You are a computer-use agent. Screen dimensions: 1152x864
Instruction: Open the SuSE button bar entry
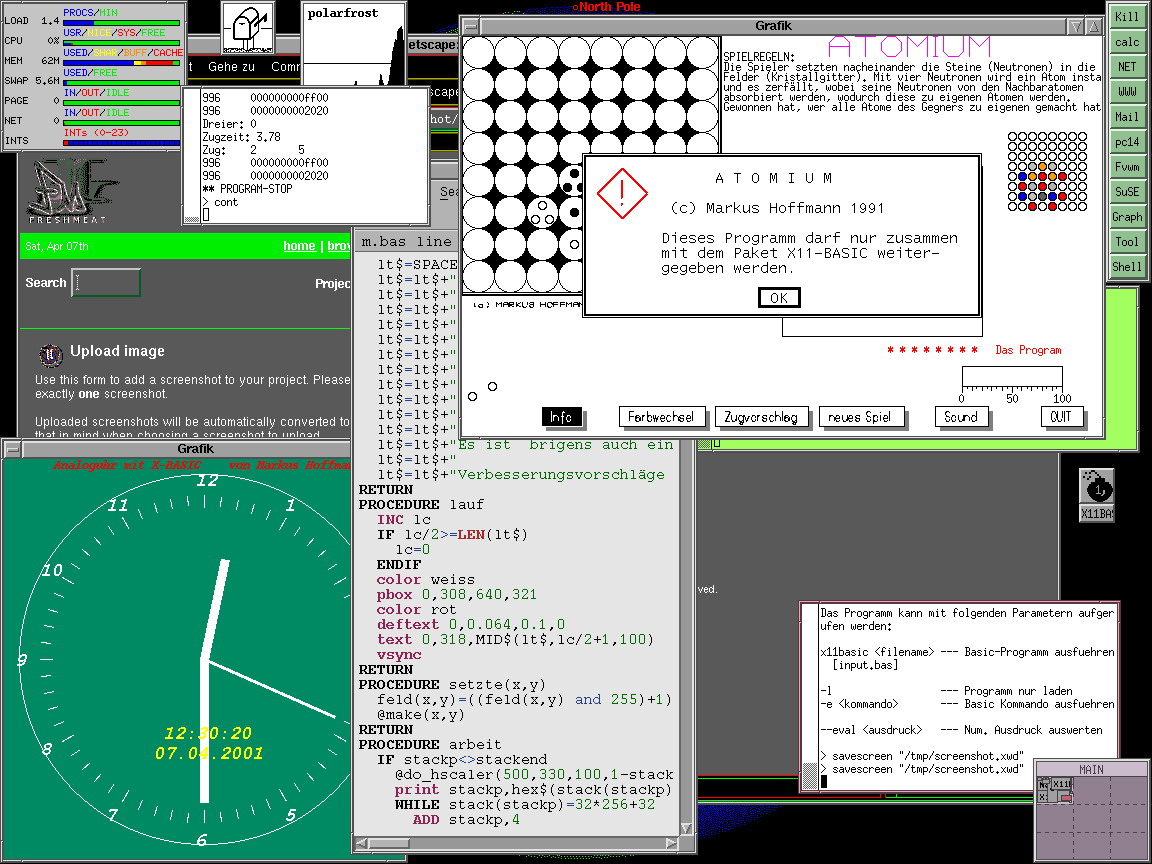click(1127, 192)
